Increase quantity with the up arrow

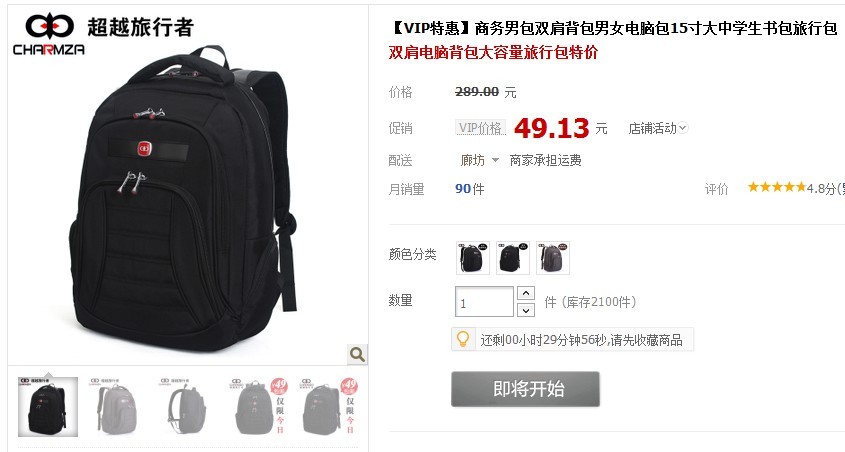pyautogui.click(x=526, y=293)
